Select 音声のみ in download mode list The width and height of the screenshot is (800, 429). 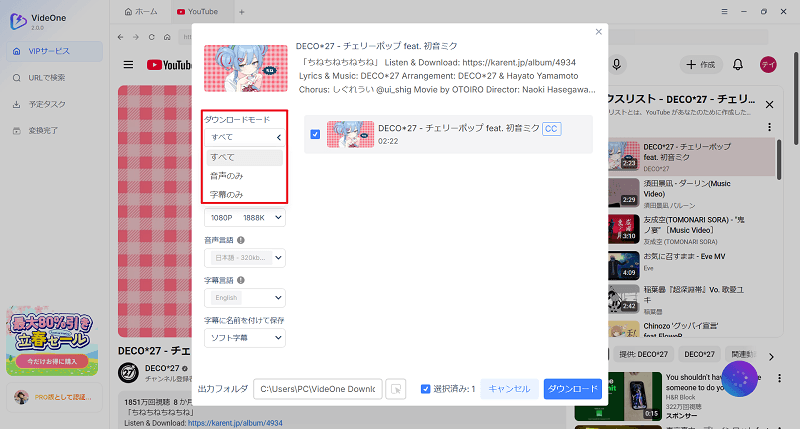226,175
